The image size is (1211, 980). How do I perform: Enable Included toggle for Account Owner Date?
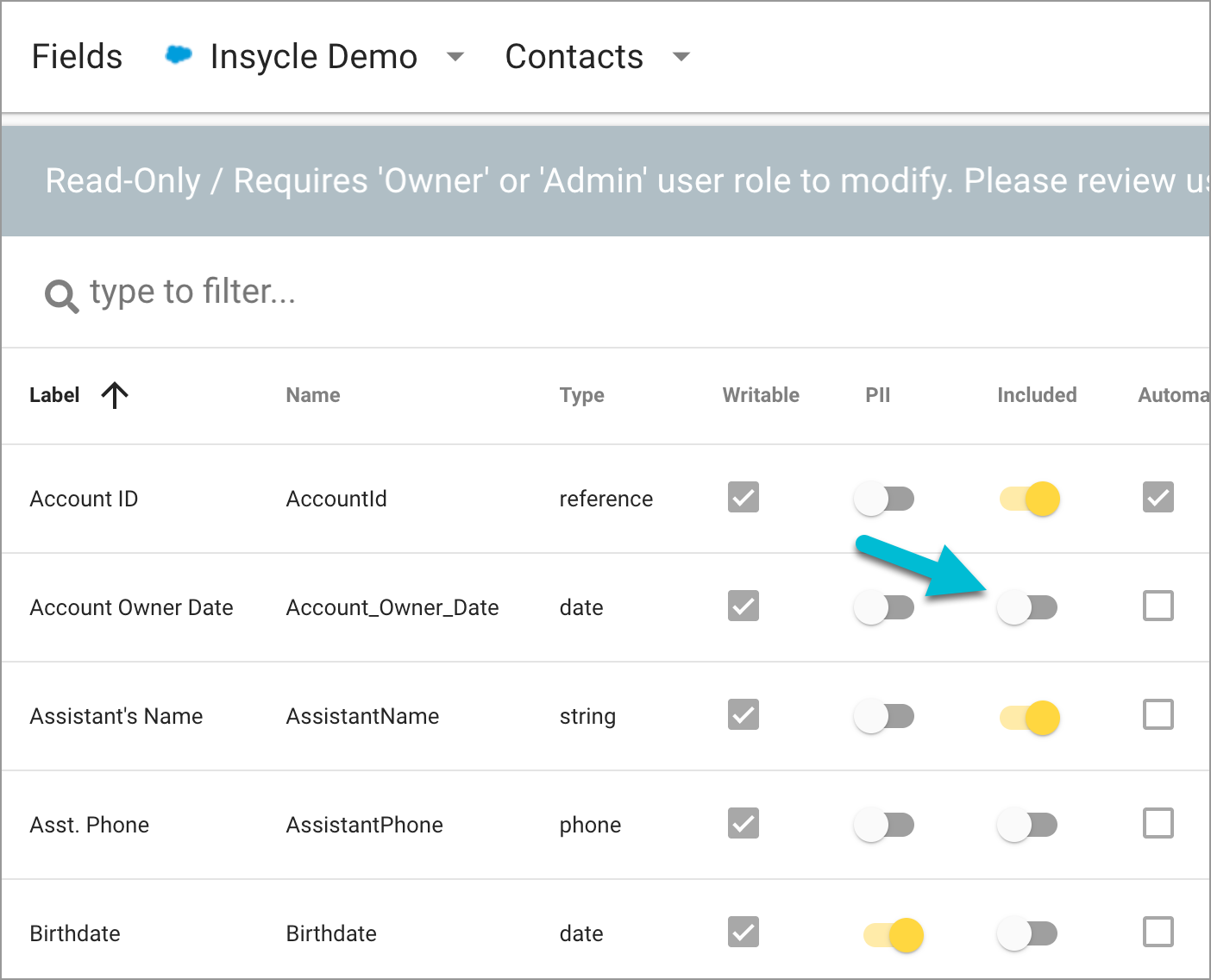point(1027,607)
